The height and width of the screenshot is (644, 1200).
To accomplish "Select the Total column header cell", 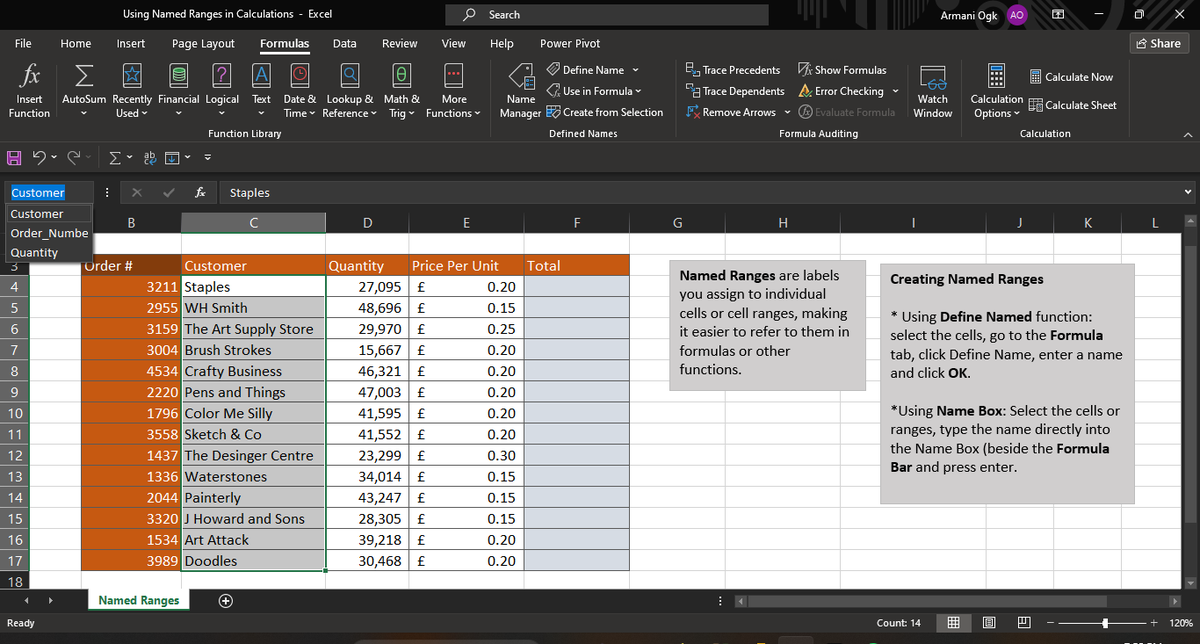I will [x=577, y=266].
